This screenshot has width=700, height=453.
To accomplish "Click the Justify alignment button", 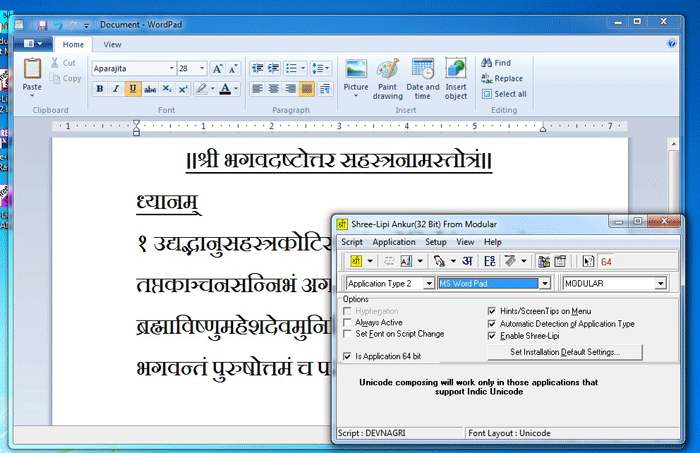I will [307, 89].
